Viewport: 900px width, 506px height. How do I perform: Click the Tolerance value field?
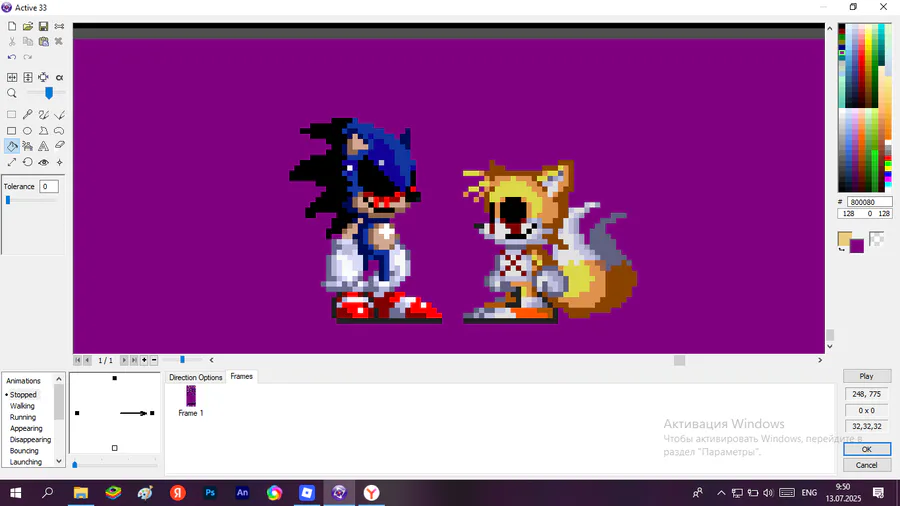[x=49, y=186]
